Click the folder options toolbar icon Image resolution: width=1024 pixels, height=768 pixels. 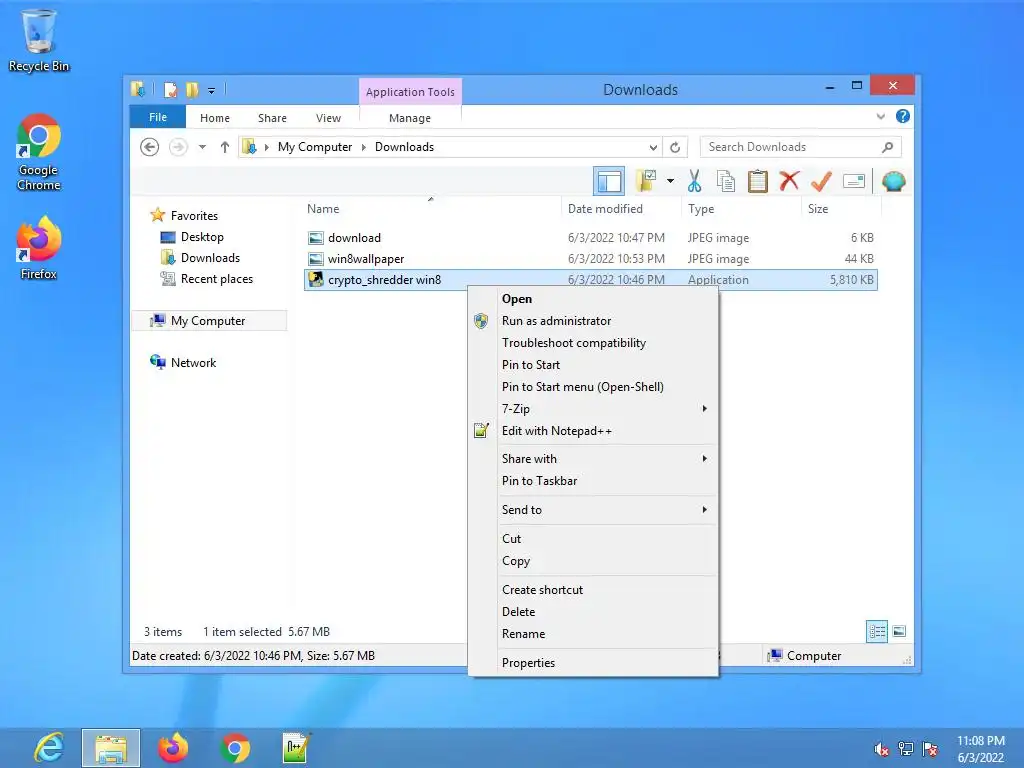tap(646, 181)
